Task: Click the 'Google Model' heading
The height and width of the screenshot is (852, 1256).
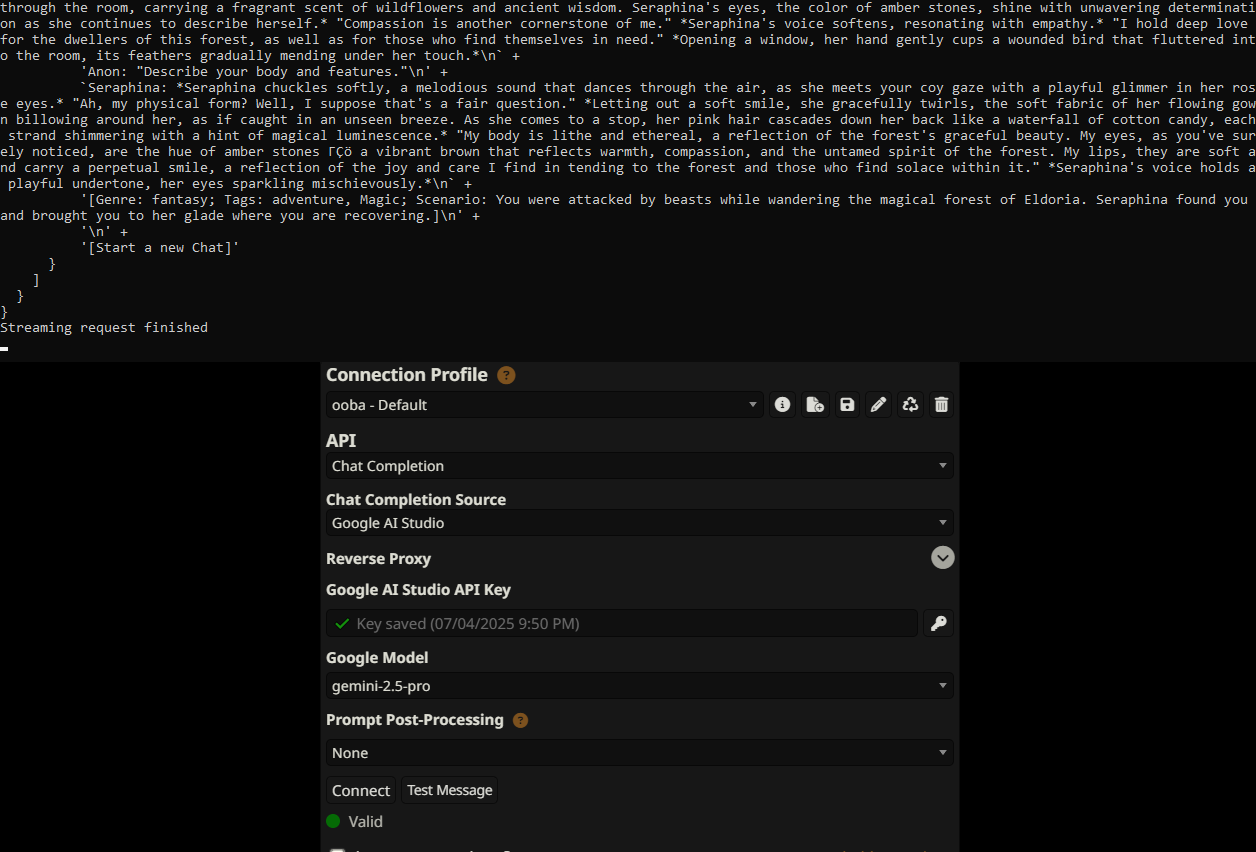Action: pyautogui.click(x=377, y=657)
